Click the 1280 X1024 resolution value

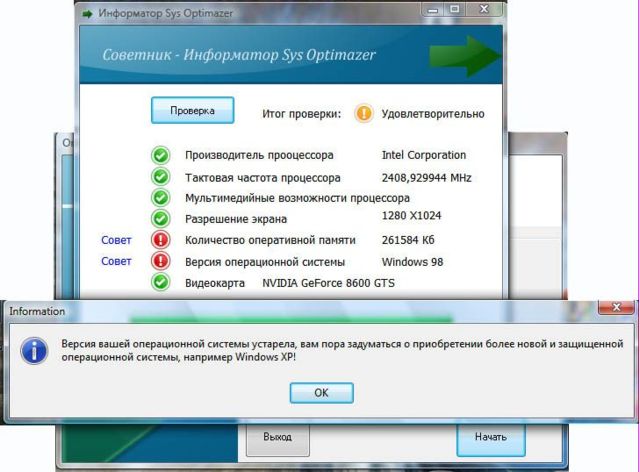tap(411, 216)
